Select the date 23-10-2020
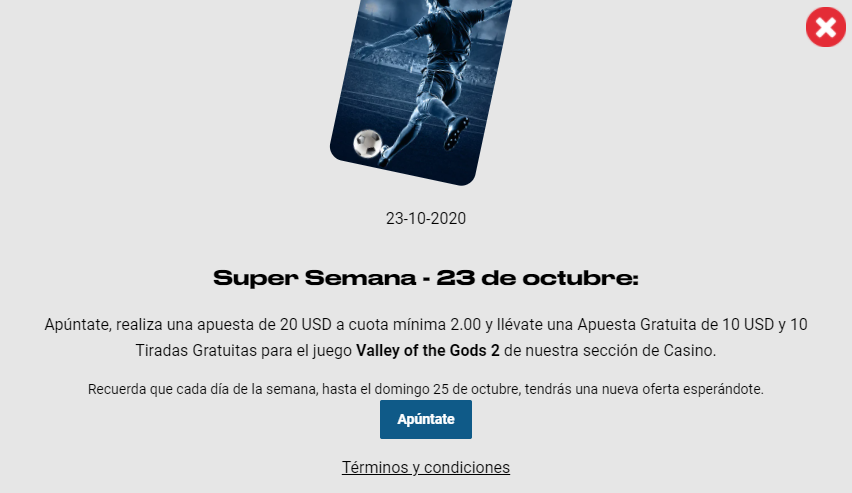The width and height of the screenshot is (852, 493). tap(425, 219)
